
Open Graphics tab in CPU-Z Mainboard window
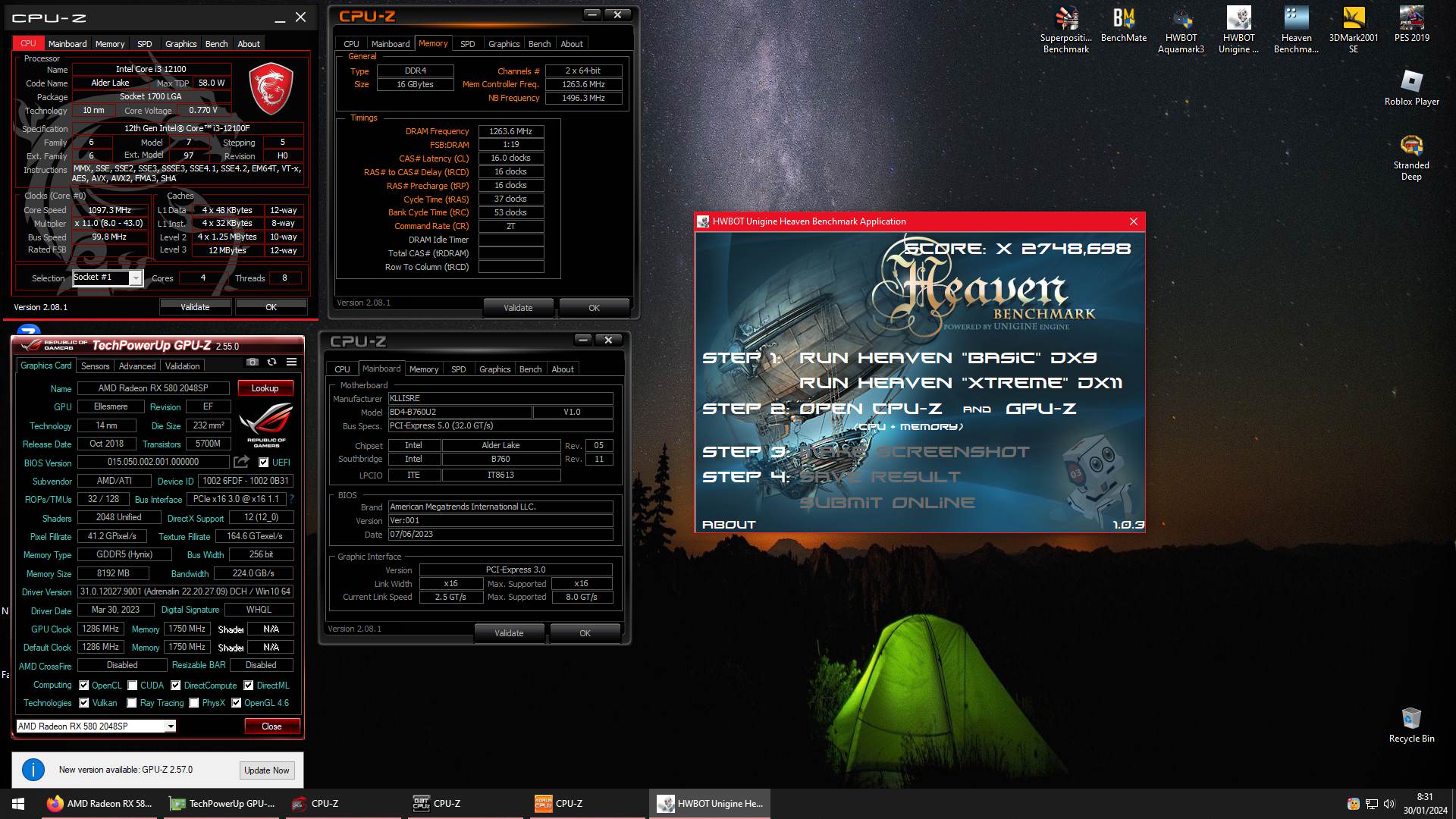(495, 369)
